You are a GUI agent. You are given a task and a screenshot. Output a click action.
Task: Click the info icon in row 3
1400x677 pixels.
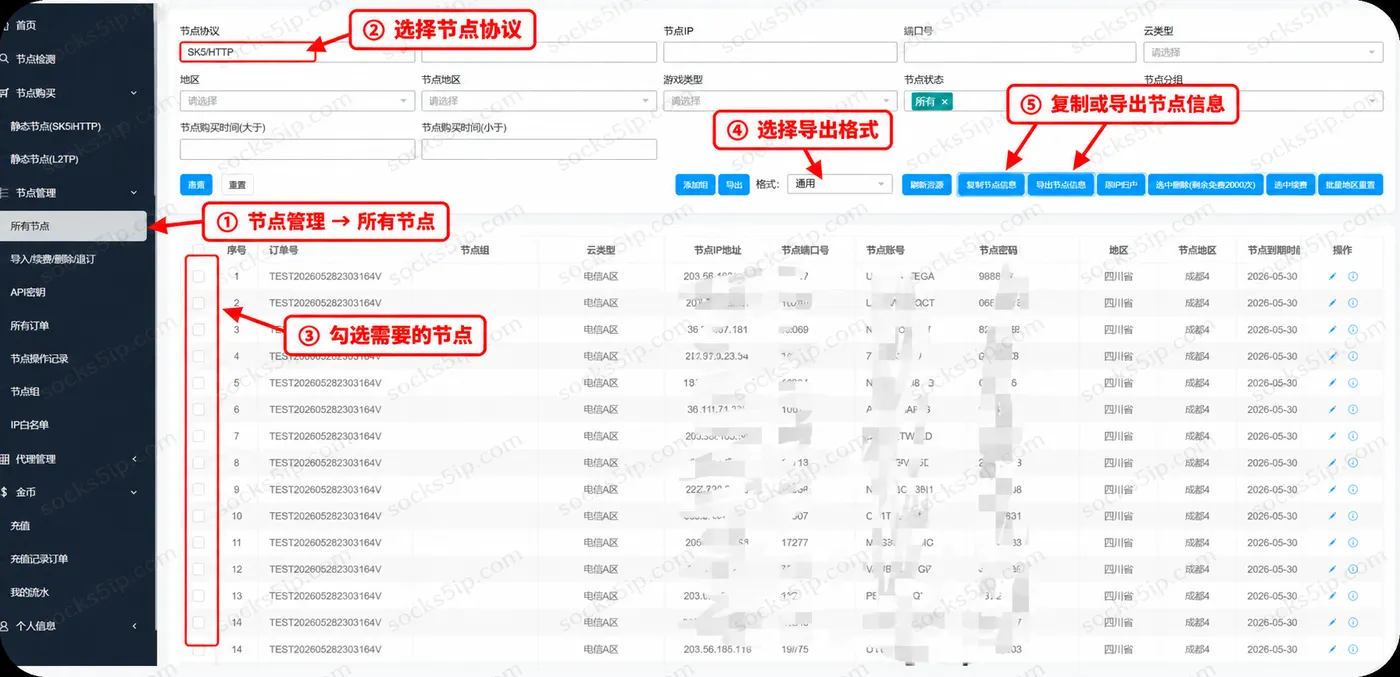coord(1353,329)
